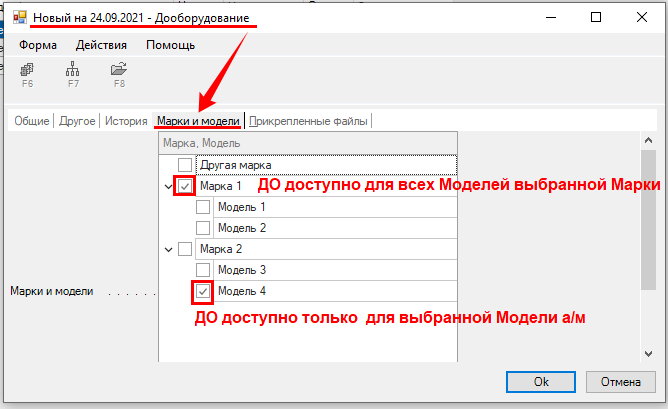Maximize the dialog window
This screenshot has height=409, width=668.
(x=596, y=17)
